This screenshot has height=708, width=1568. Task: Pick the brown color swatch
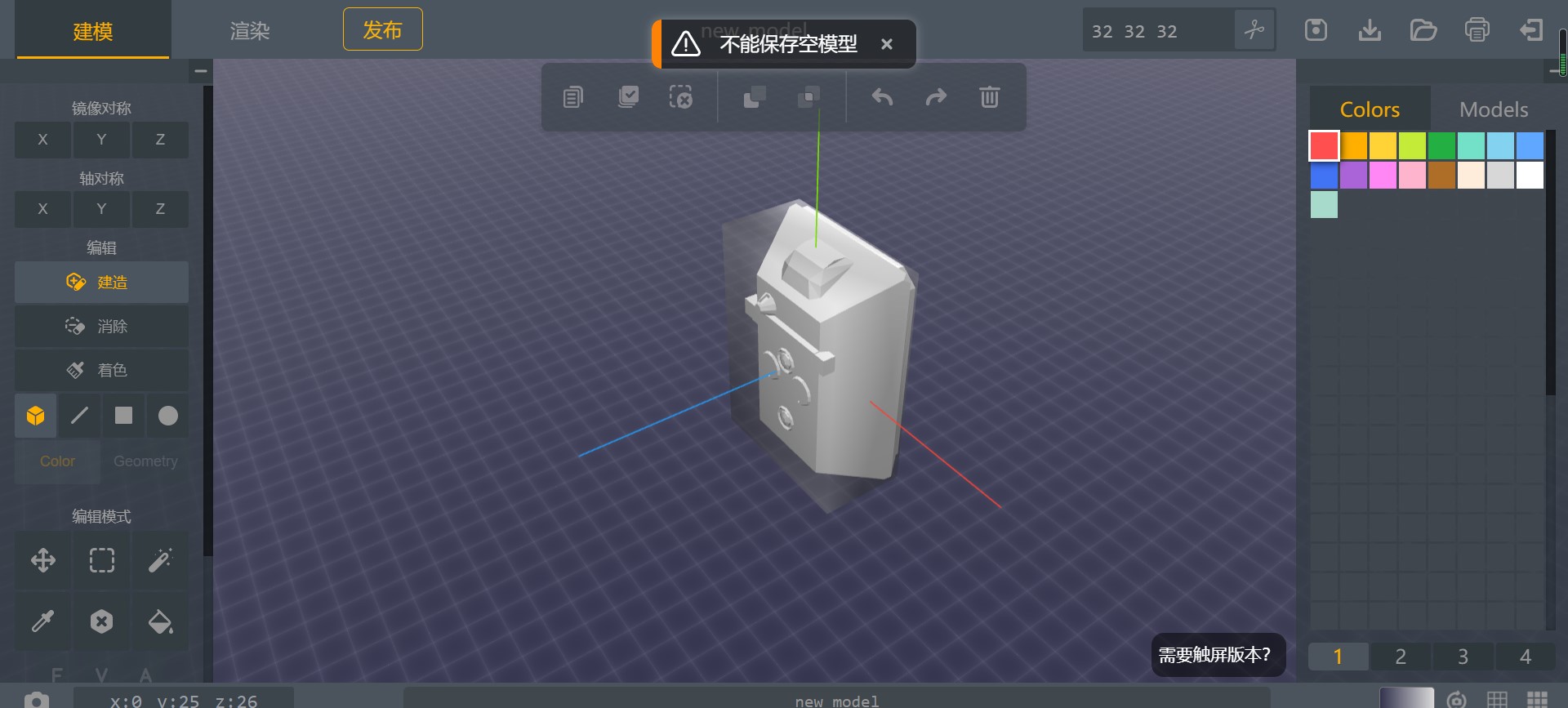[1441, 176]
